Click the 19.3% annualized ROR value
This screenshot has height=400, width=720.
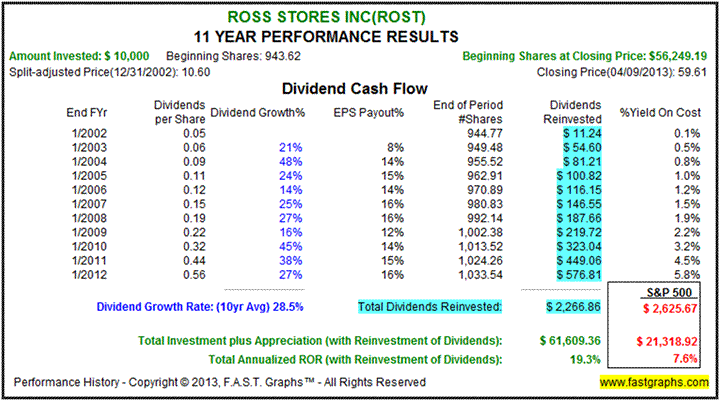pyautogui.click(x=585, y=360)
